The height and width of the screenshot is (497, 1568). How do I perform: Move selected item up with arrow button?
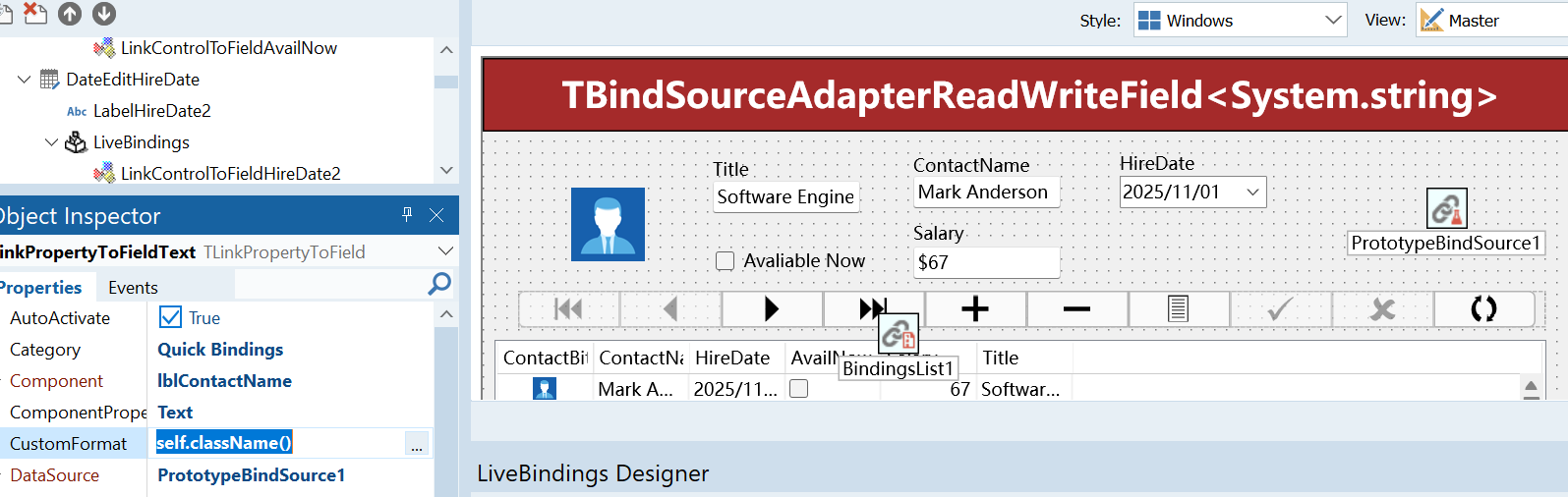[70, 14]
